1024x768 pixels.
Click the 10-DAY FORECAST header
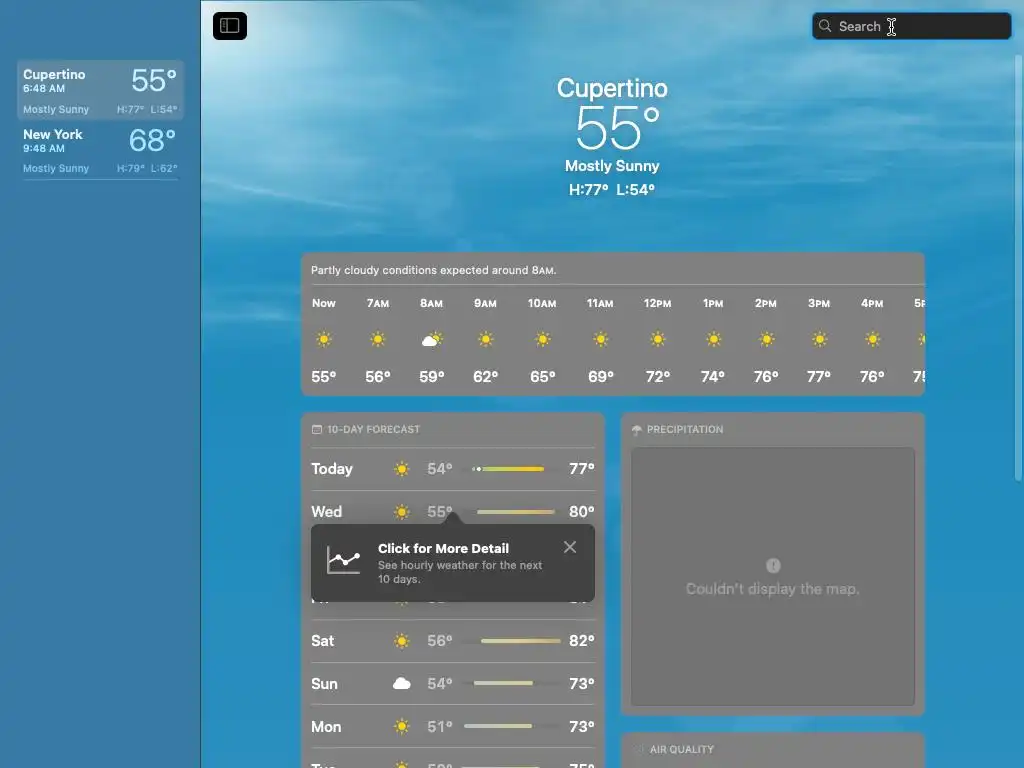[374, 429]
